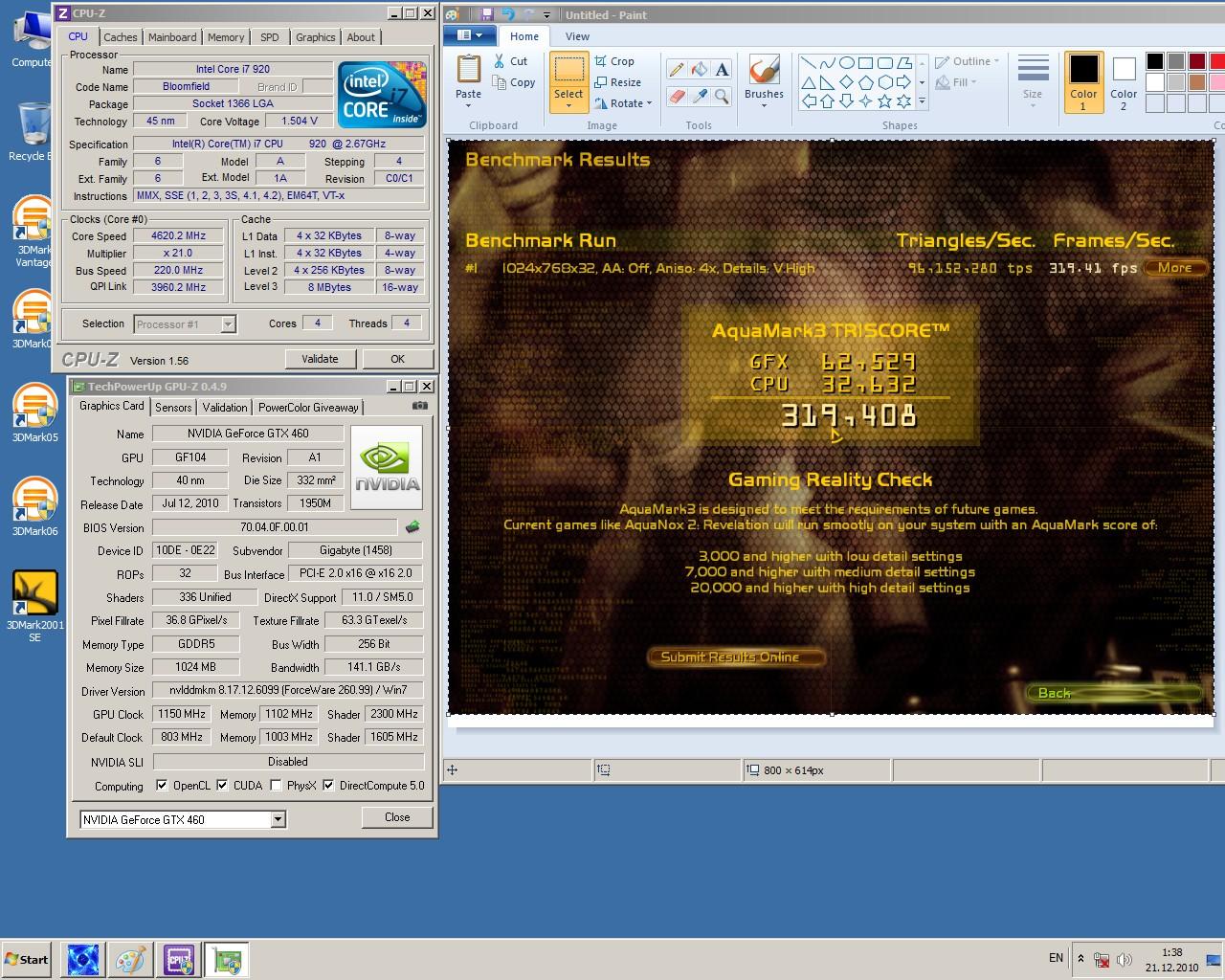1225x980 pixels.
Task: Click the Copy icon in Clipboard group
Action: [x=500, y=83]
